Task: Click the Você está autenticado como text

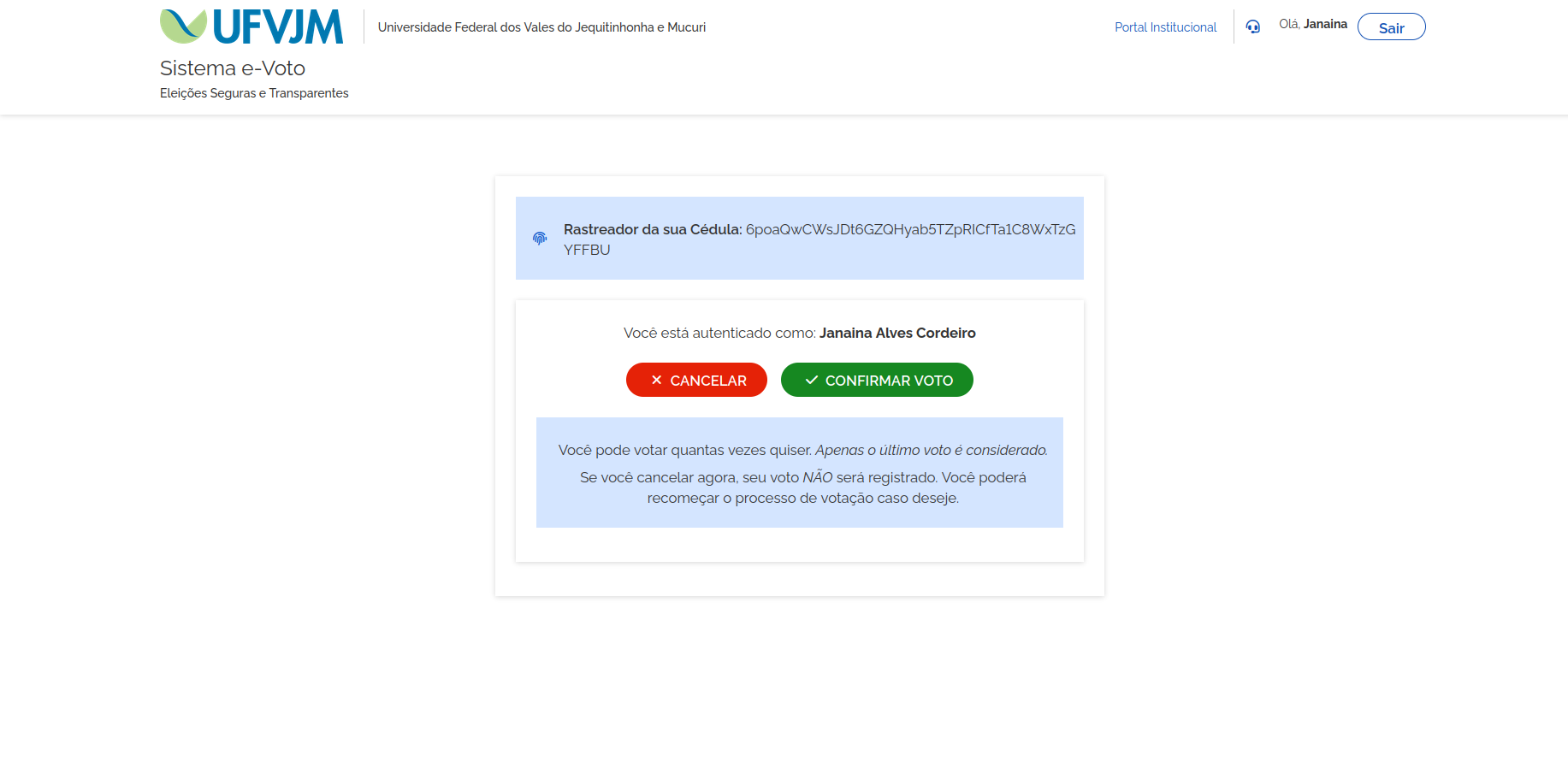Action: (719, 333)
